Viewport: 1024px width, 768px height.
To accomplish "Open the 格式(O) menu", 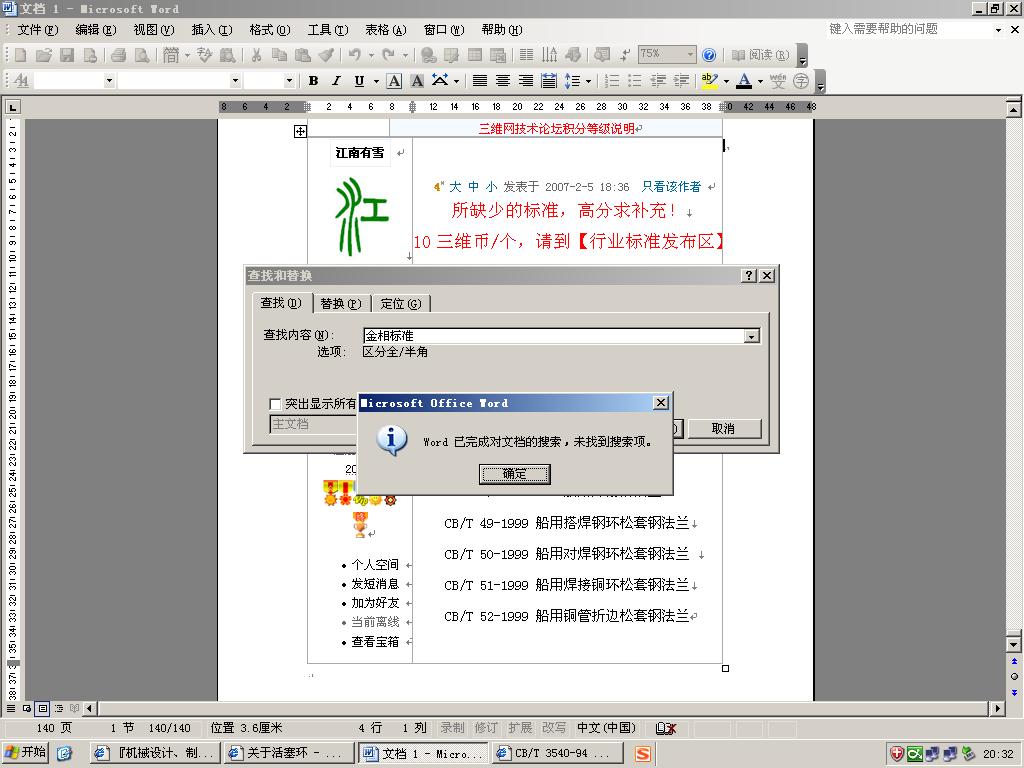I will [x=270, y=30].
